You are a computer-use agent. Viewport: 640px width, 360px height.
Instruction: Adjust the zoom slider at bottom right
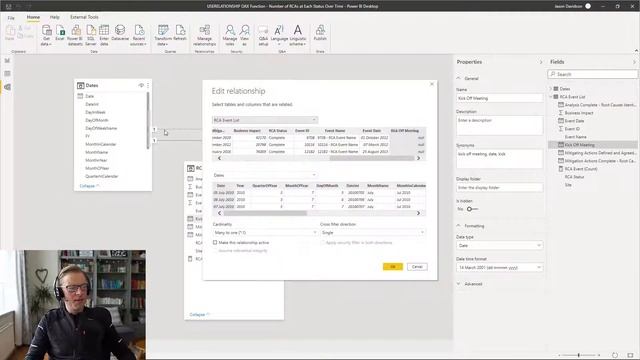tap(578, 355)
